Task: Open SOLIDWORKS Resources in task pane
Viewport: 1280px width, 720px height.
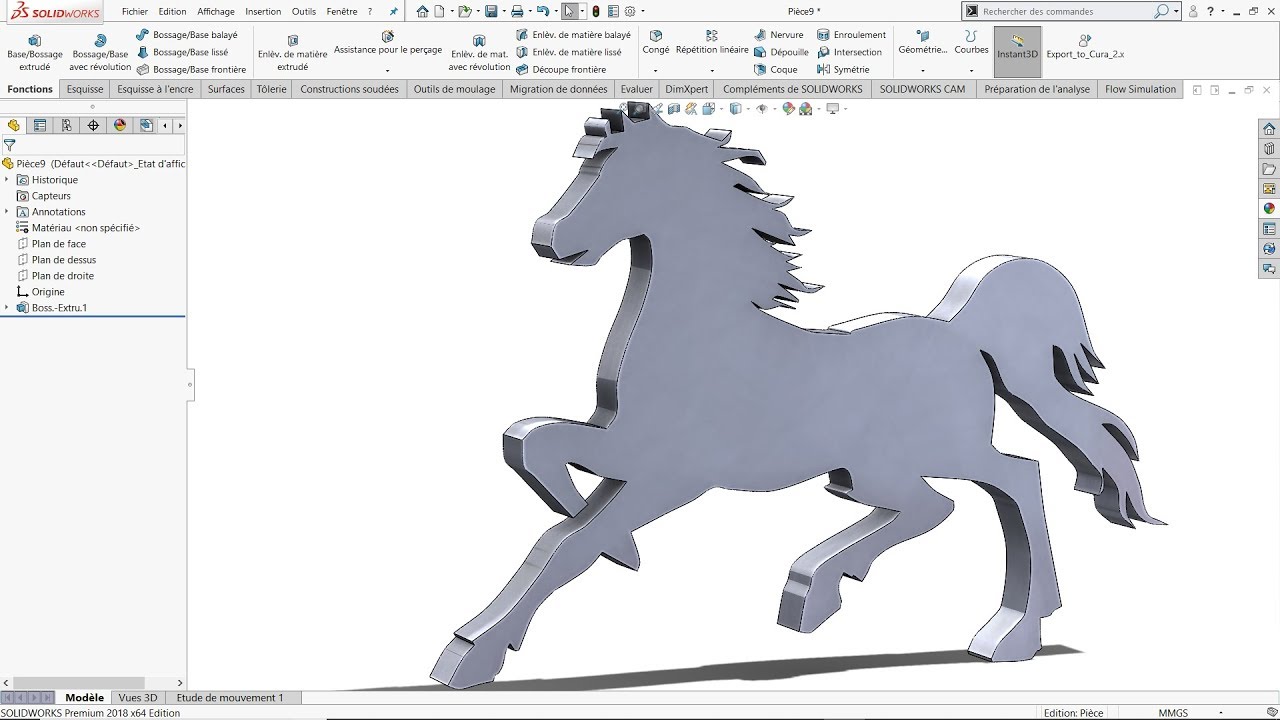Action: pyautogui.click(x=1269, y=129)
